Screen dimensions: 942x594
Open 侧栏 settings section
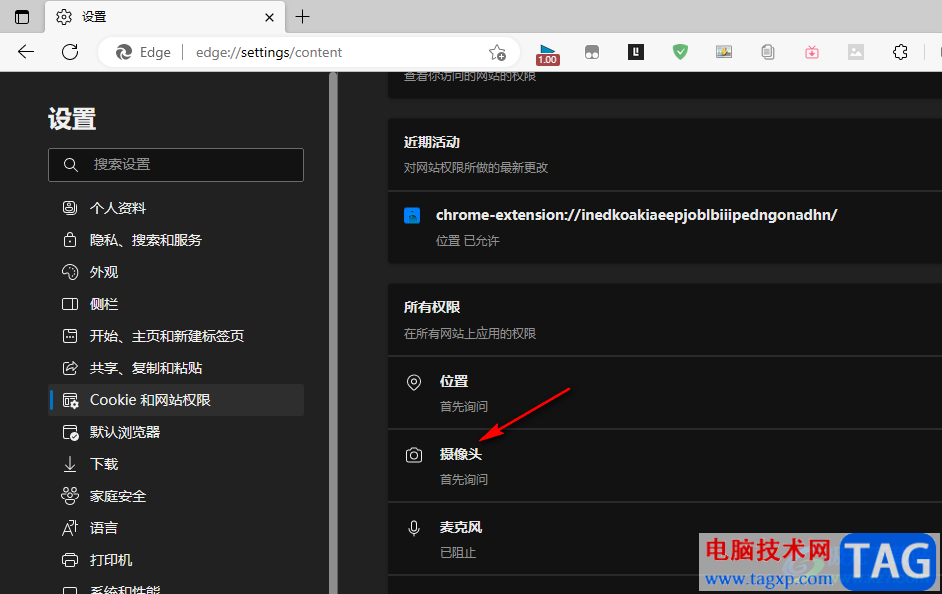click(176, 304)
